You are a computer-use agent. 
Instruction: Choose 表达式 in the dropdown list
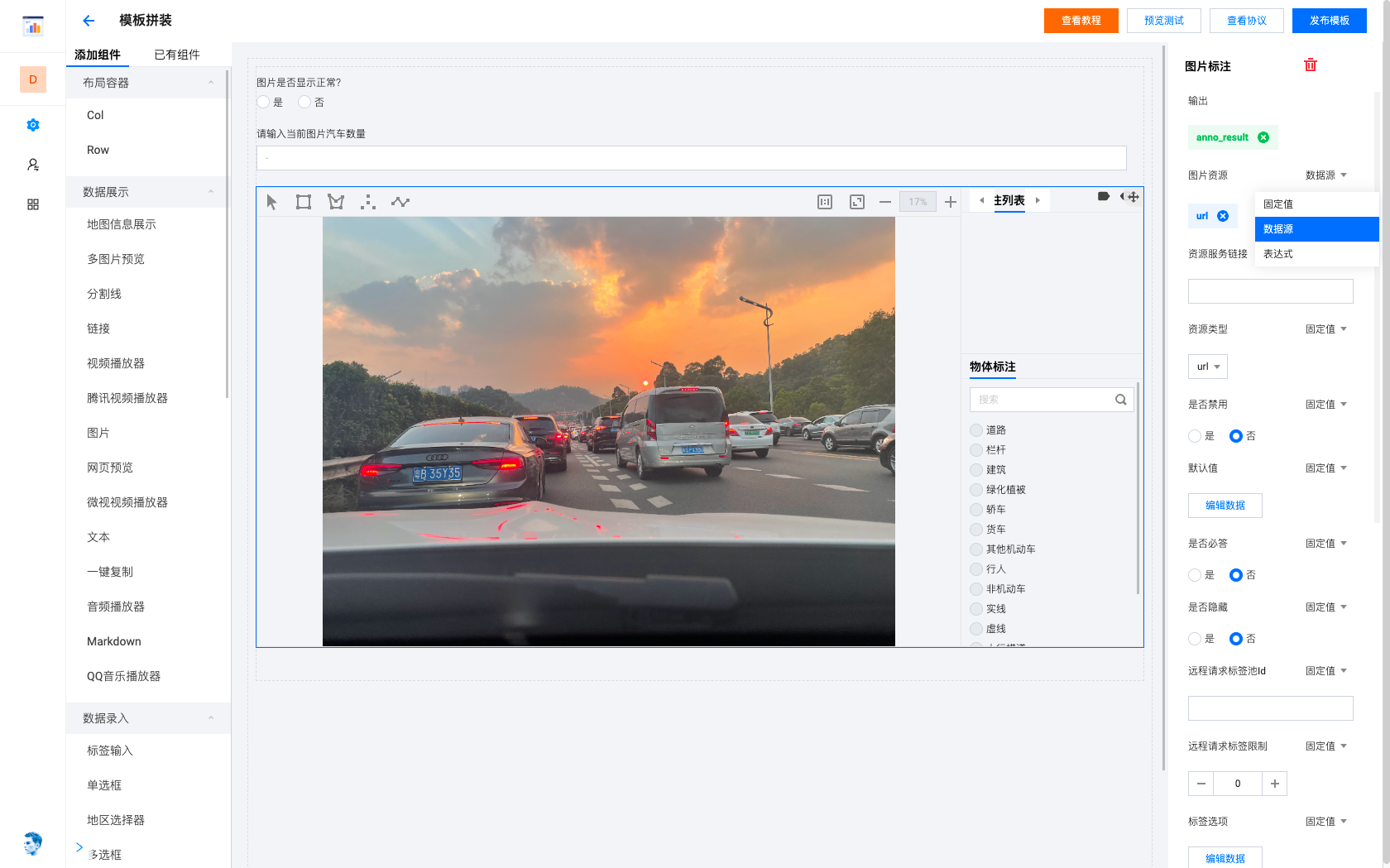(x=1317, y=254)
